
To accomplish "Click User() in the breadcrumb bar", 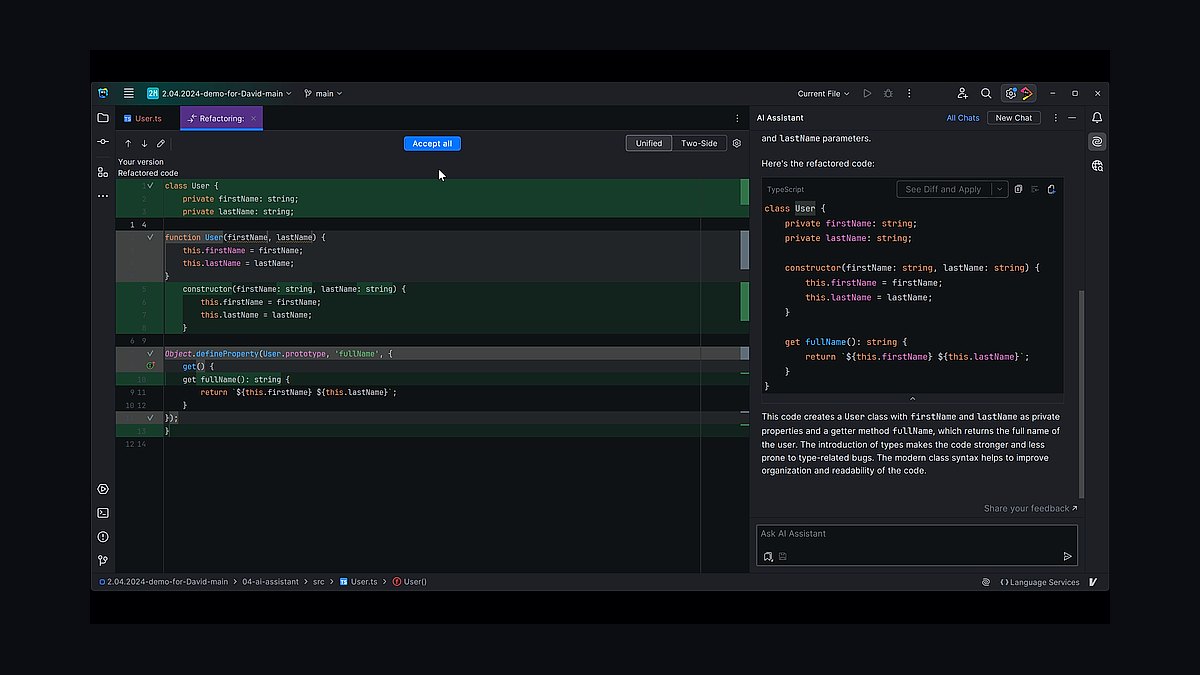I will click(410, 582).
